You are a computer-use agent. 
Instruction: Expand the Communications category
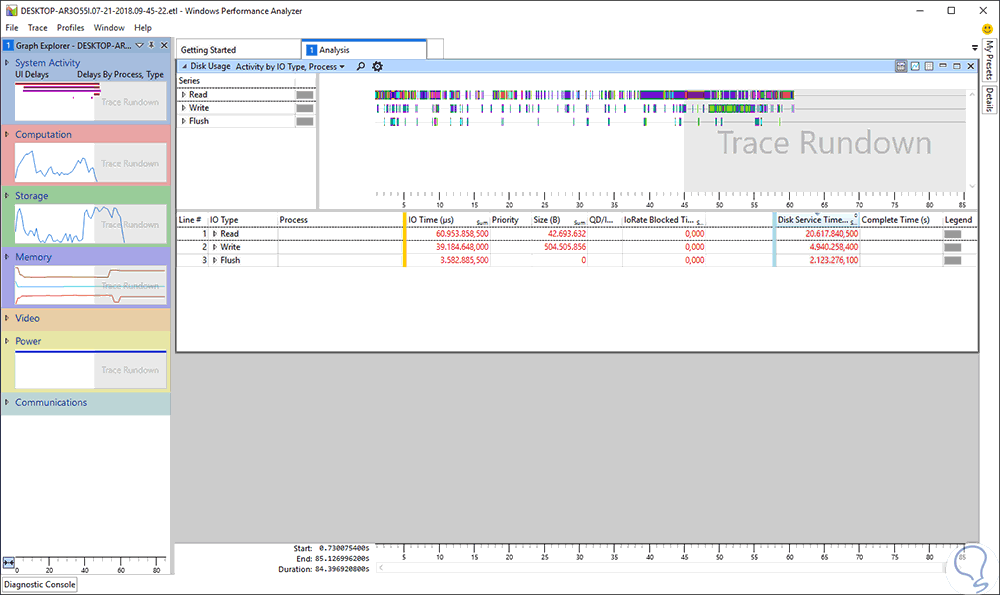[x=7, y=402]
